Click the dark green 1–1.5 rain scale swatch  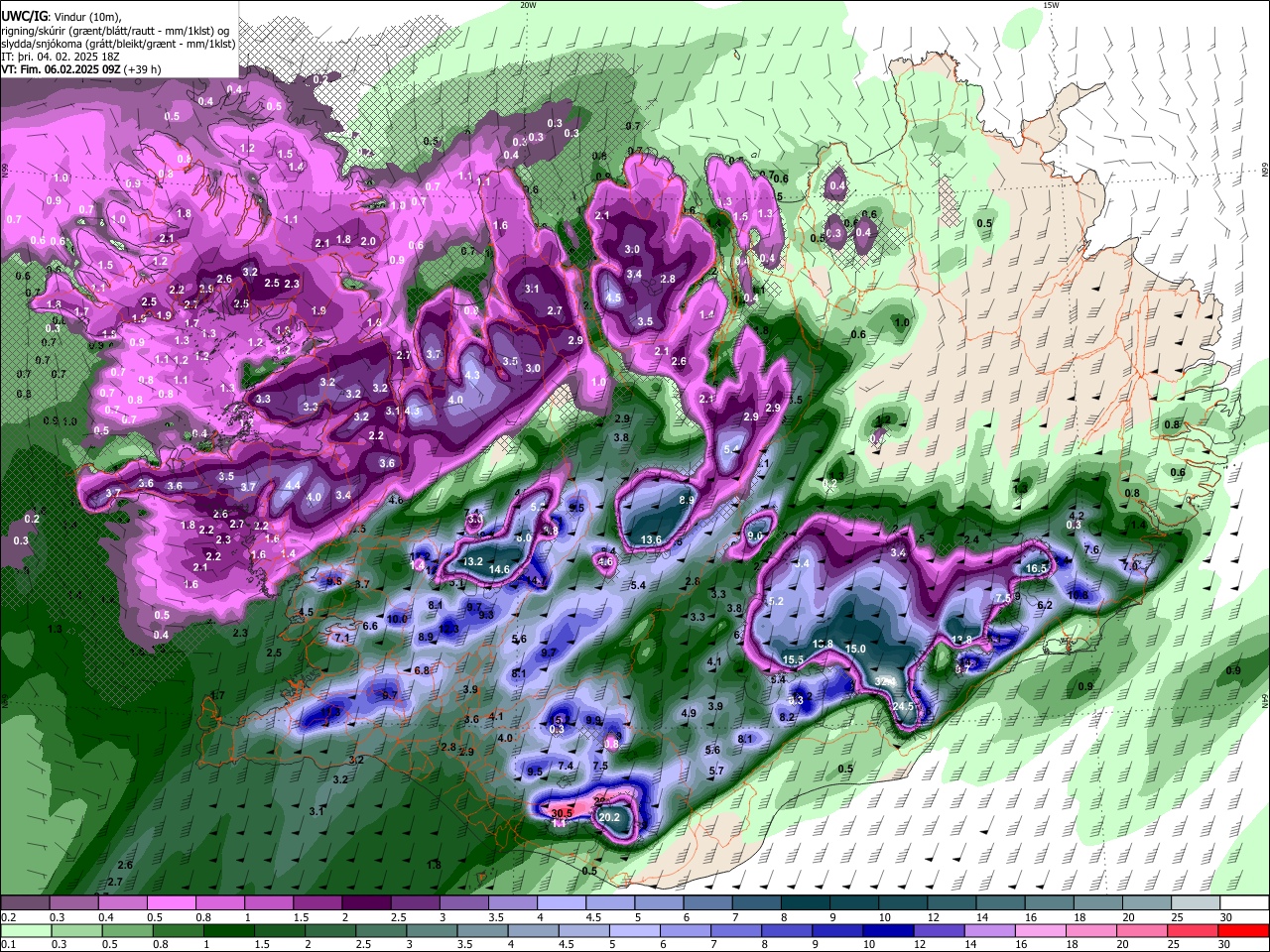click(228, 930)
